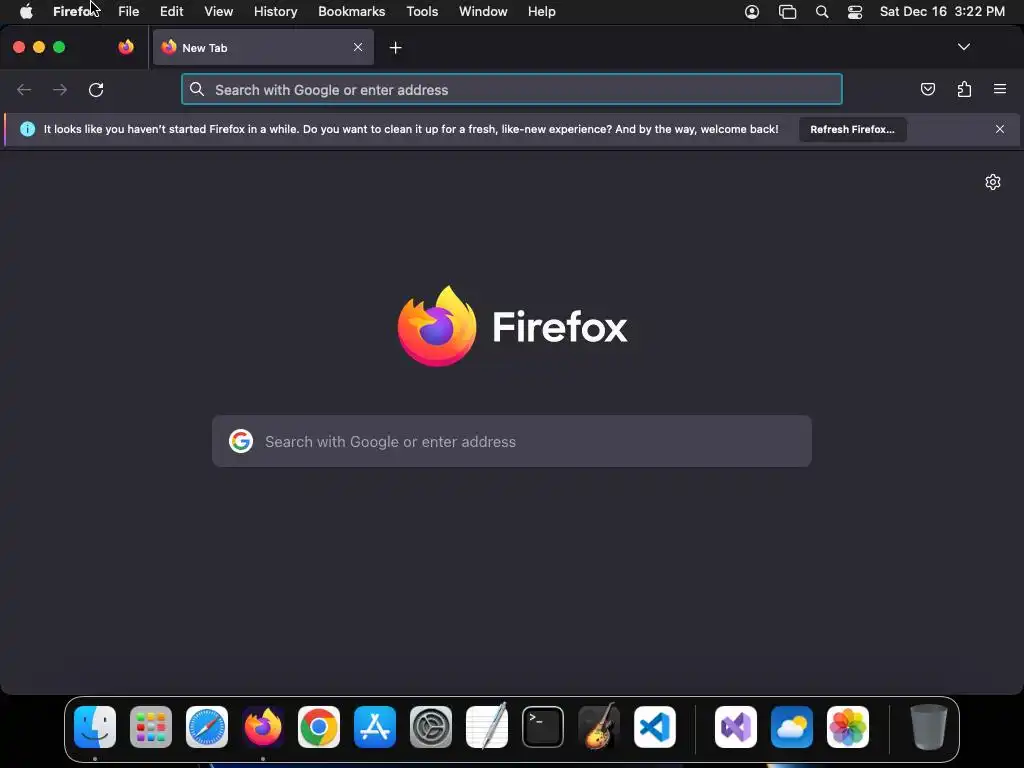Open App Store from the Dock
The width and height of the screenshot is (1024, 768).
click(375, 727)
